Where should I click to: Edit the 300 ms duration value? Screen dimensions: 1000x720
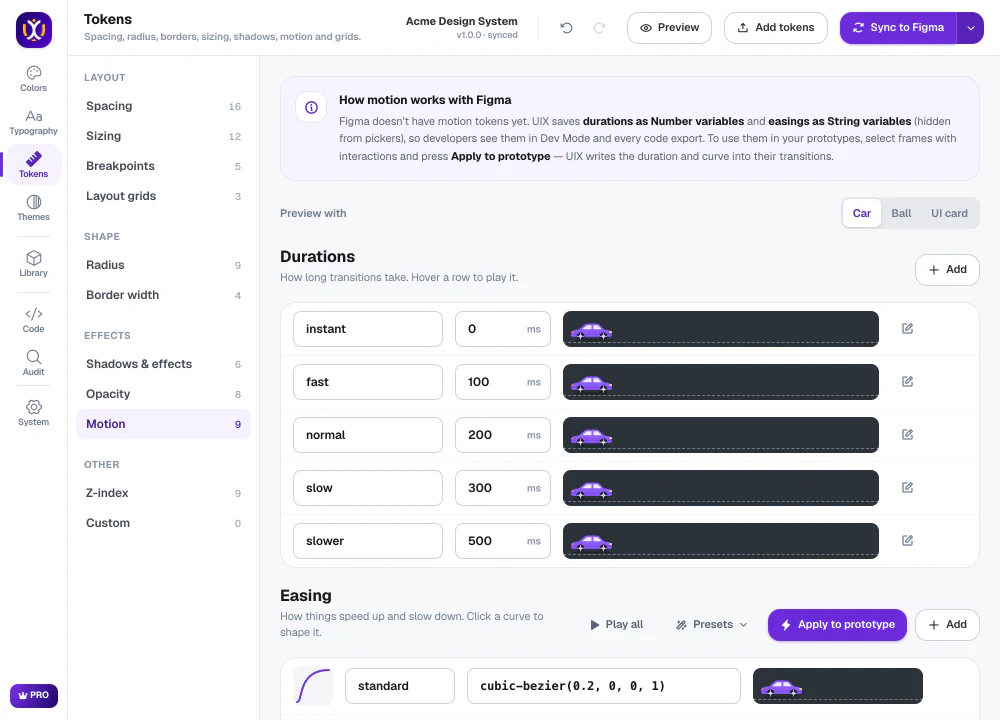coord(503,488)
